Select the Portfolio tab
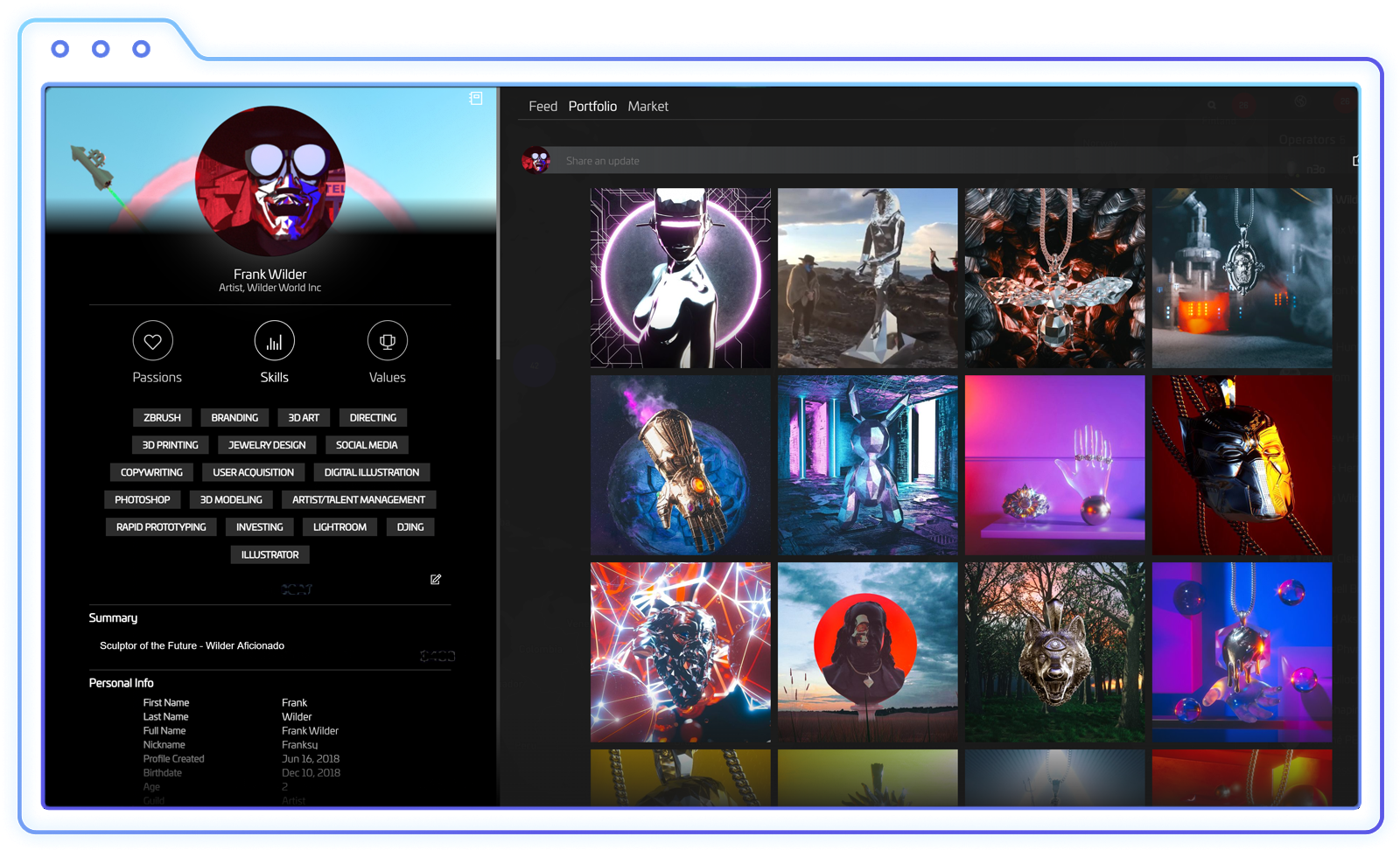 click(592, 107)
